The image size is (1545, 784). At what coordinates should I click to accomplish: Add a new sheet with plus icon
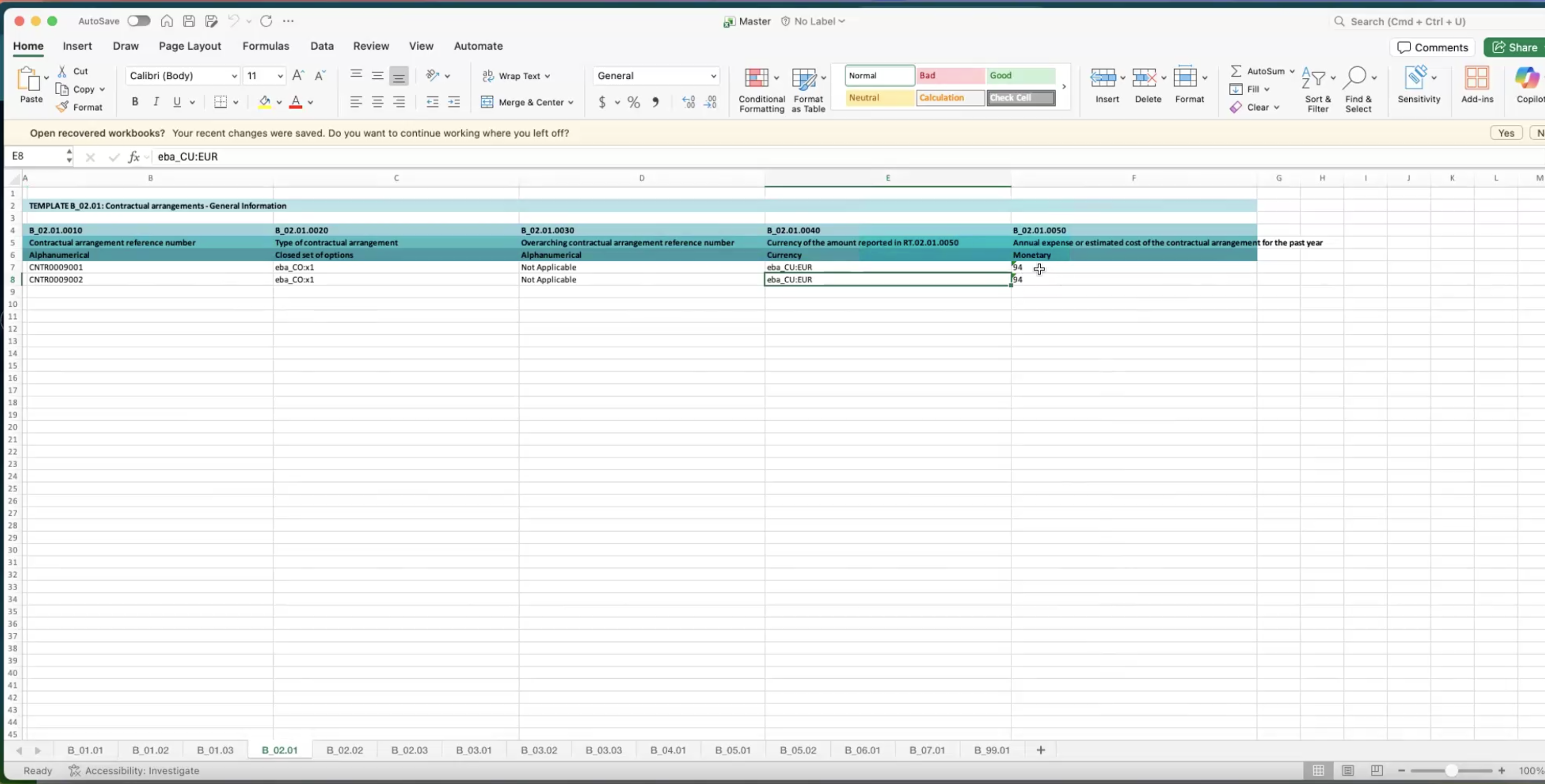coord(1041,750)
